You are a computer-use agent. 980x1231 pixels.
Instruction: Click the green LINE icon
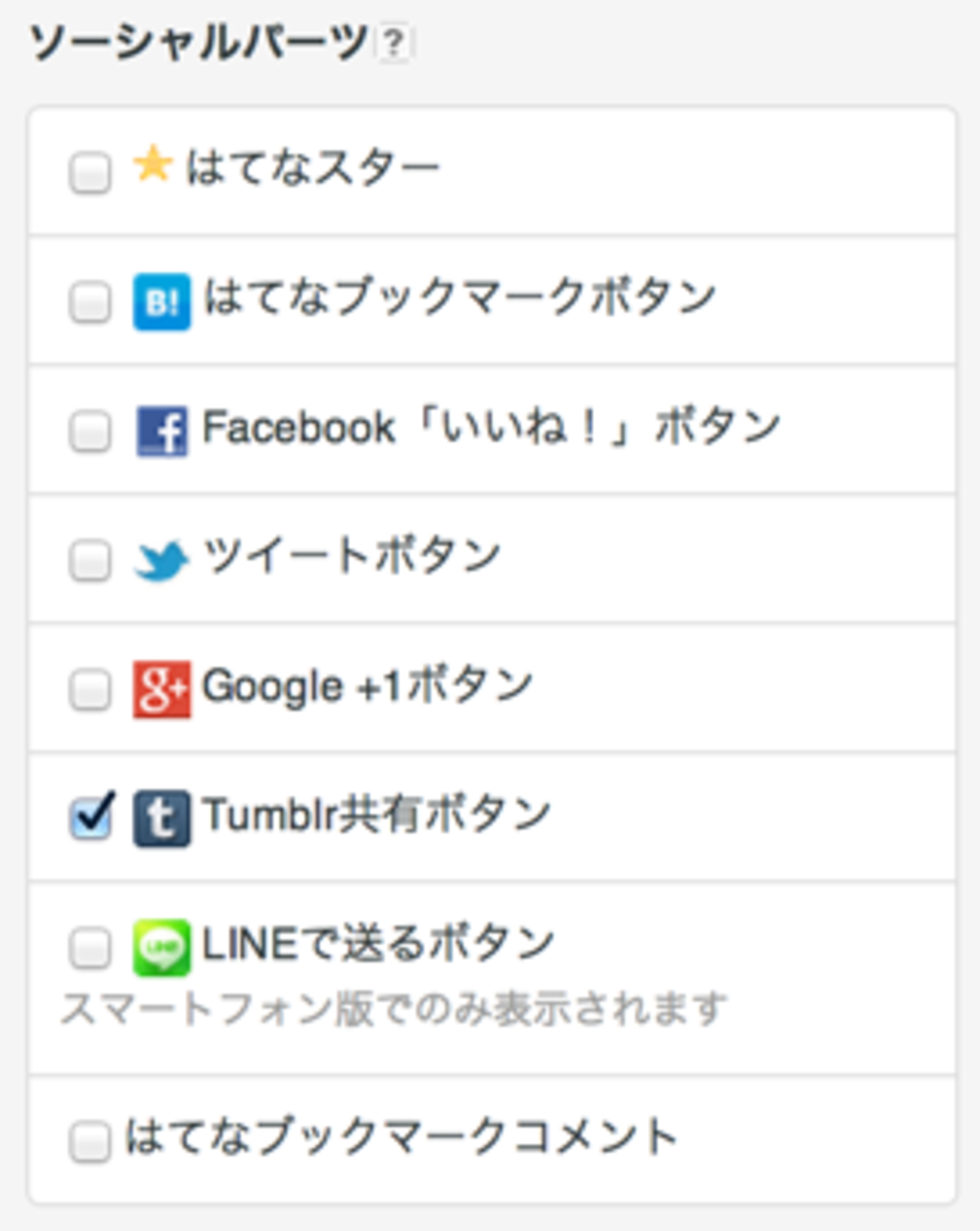161,948
